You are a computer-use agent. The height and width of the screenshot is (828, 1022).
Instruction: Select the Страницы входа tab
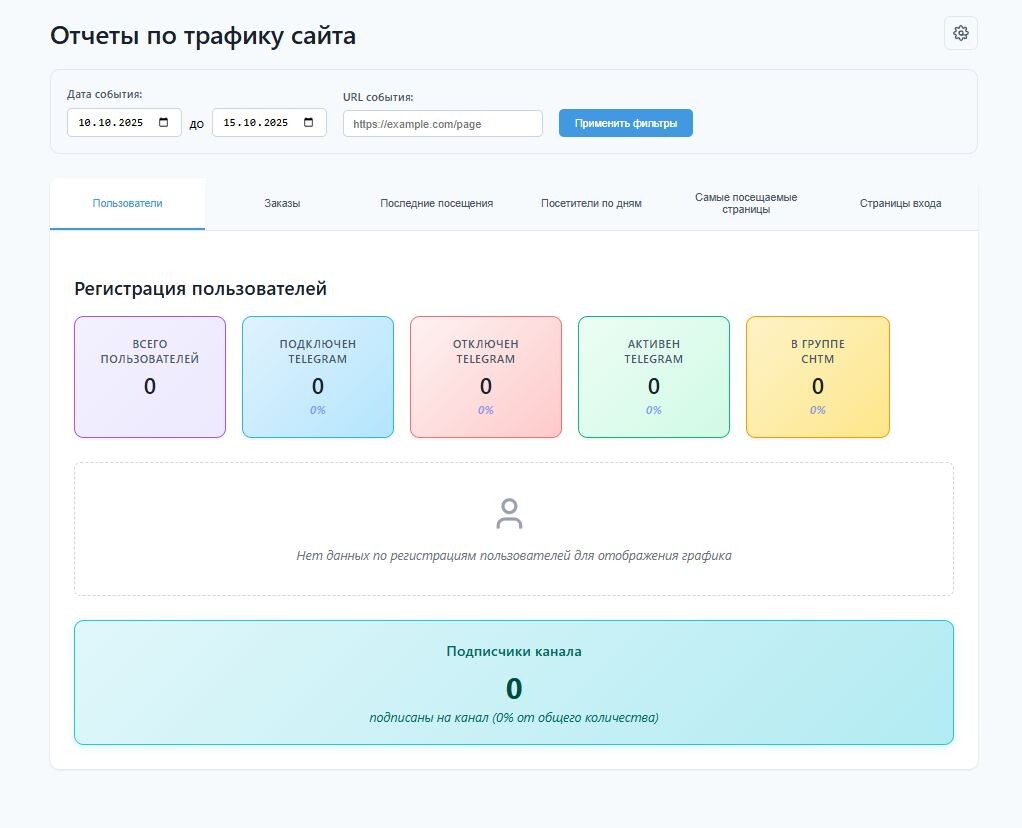click(900, 204)
